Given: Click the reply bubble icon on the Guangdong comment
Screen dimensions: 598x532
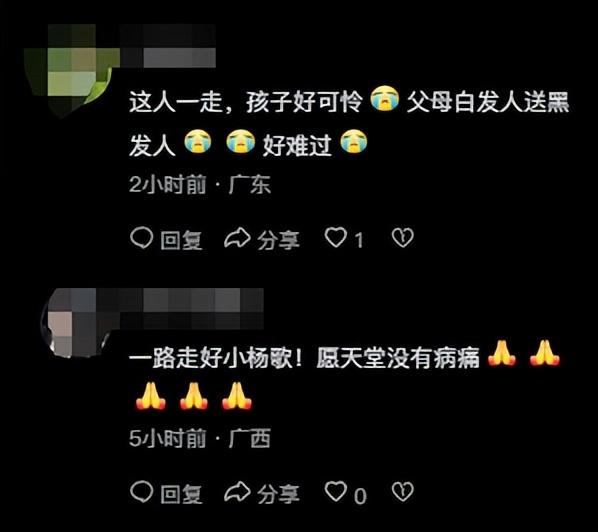Looking at the screenshot, I should (x=141, y=238).
